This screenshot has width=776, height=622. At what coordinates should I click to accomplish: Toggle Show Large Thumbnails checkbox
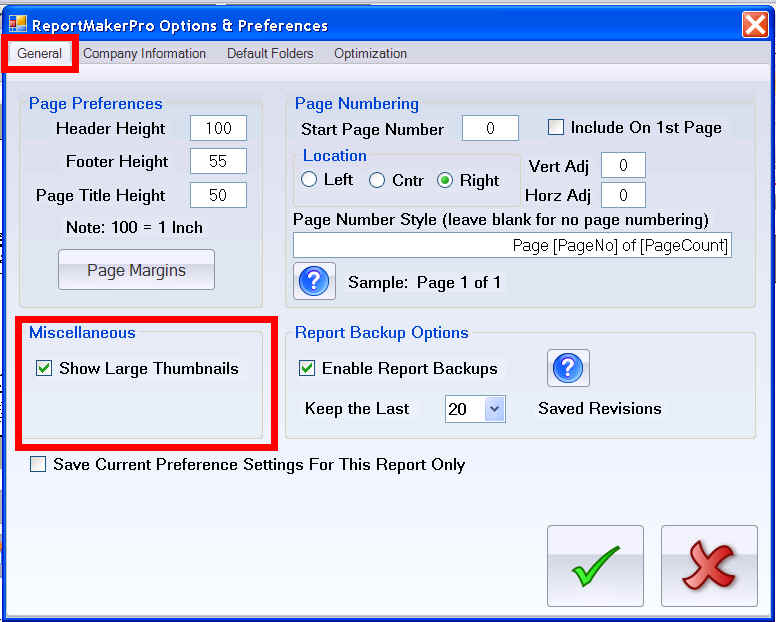(44, 368)
